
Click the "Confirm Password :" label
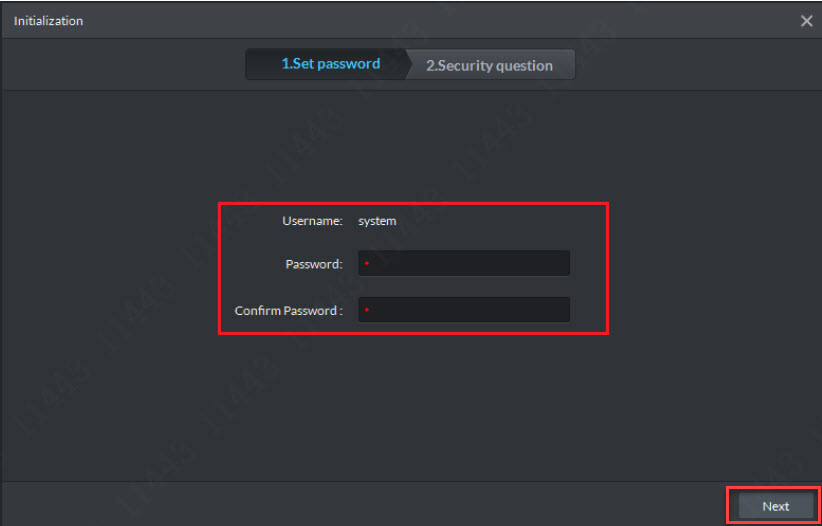[x=288, y=311]
